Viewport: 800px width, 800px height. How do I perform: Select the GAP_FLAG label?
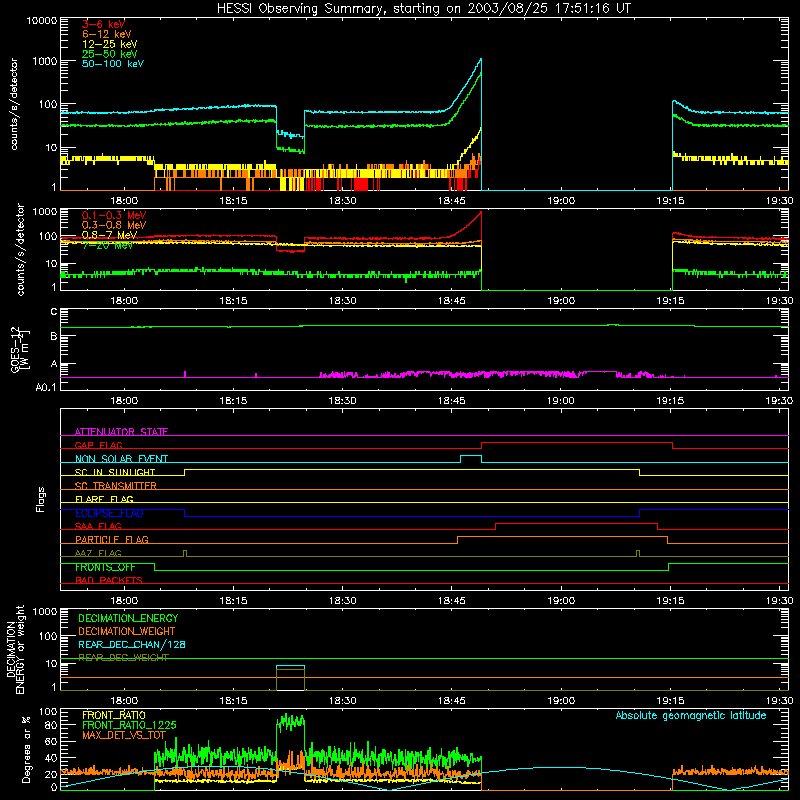pyautogui.click(x=98, y=445)
